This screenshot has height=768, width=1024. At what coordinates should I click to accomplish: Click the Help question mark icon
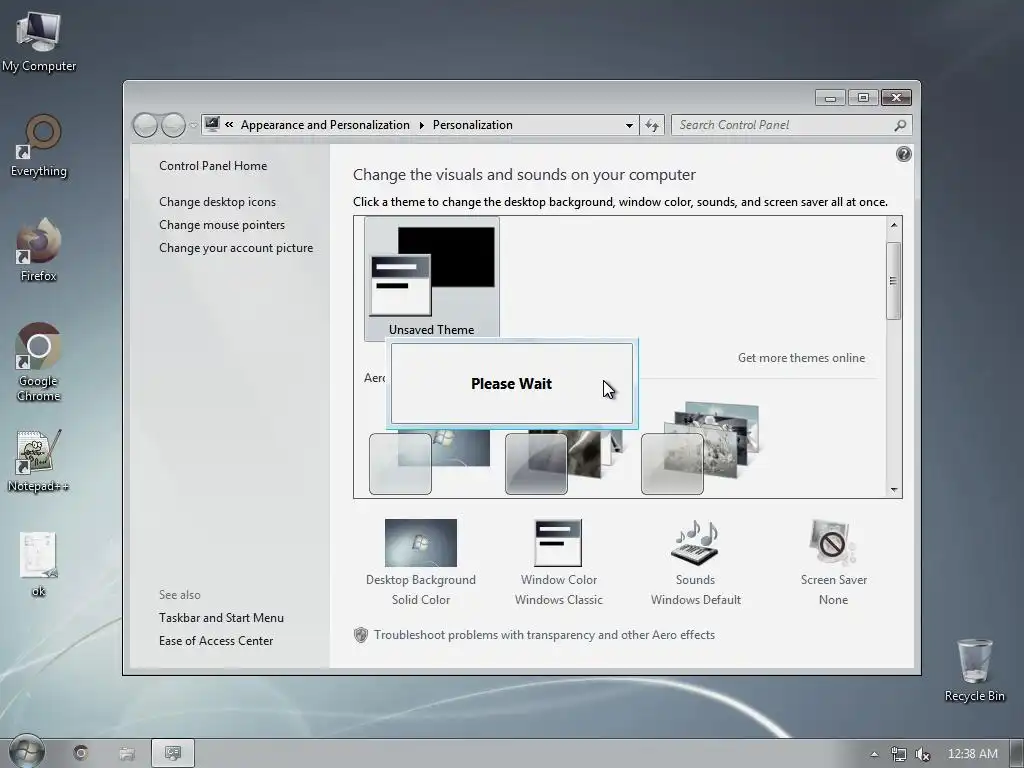coord(904,154)
